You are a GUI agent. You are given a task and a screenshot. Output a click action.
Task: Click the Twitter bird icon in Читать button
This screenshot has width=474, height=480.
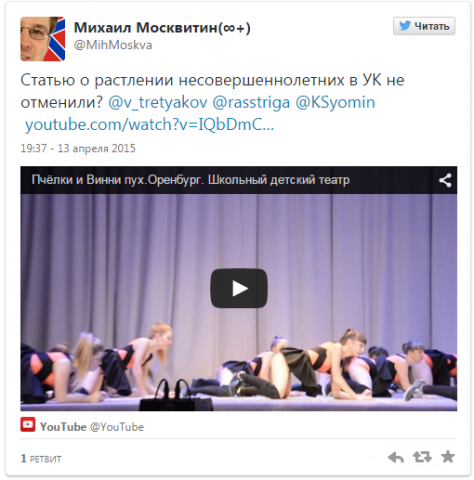tap(405, 26)
